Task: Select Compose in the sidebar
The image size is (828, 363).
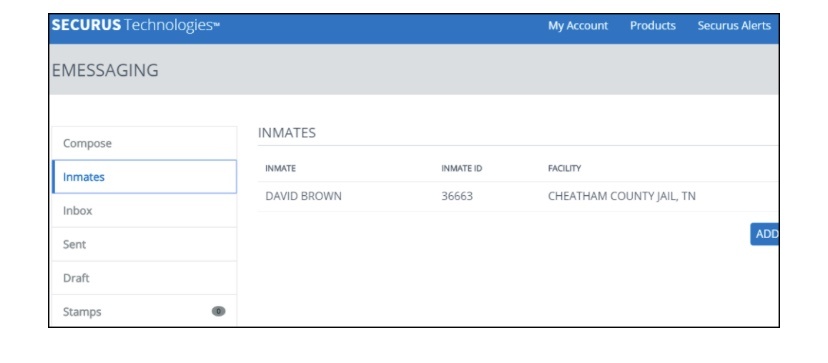Action: (x=144, y=143)
